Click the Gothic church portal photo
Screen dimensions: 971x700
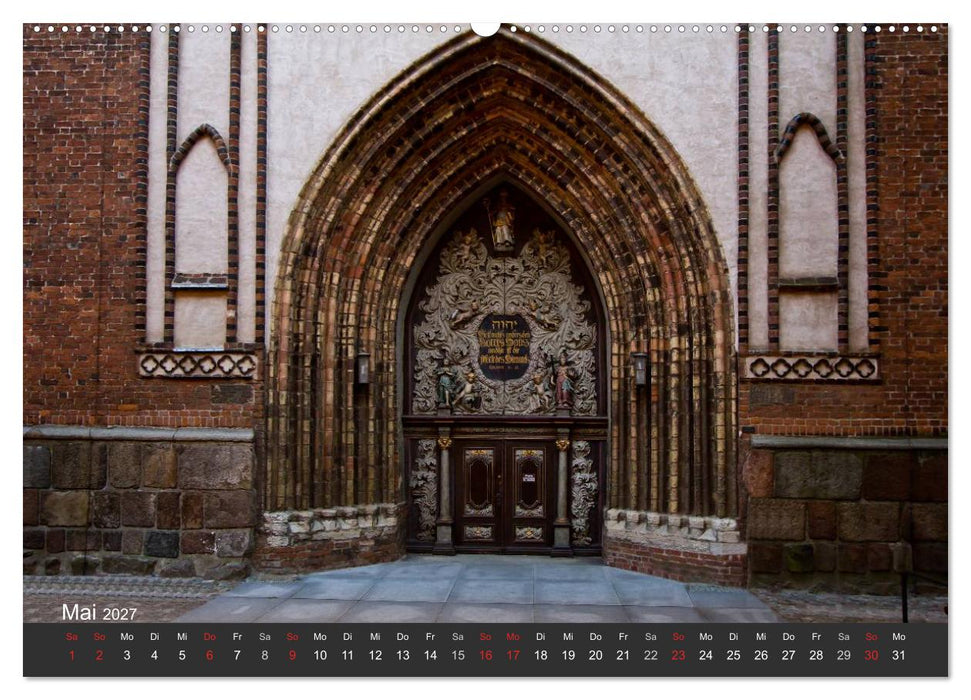[486, 323]
